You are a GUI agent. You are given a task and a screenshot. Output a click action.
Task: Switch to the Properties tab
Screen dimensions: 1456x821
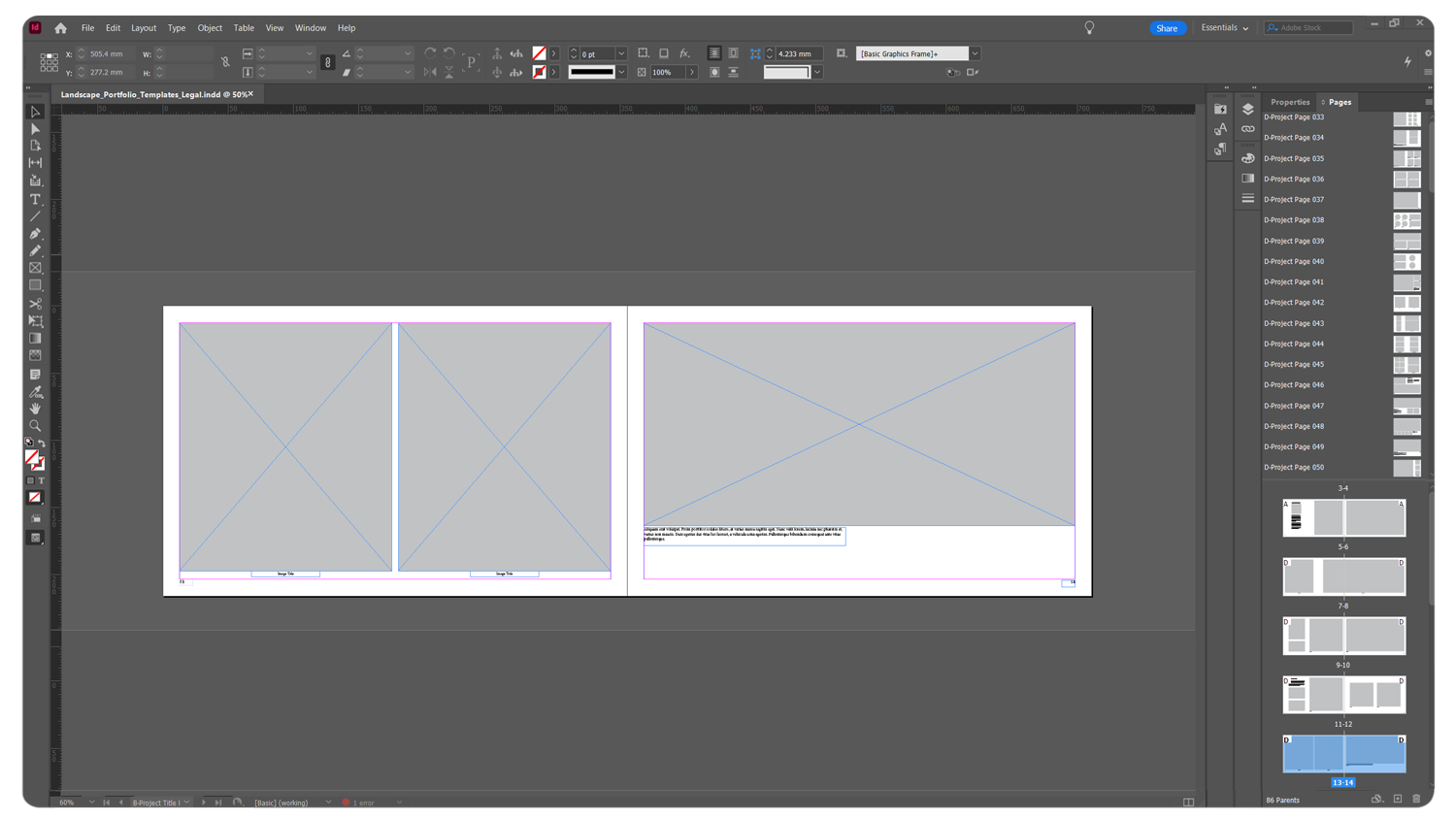[1290, 102]
